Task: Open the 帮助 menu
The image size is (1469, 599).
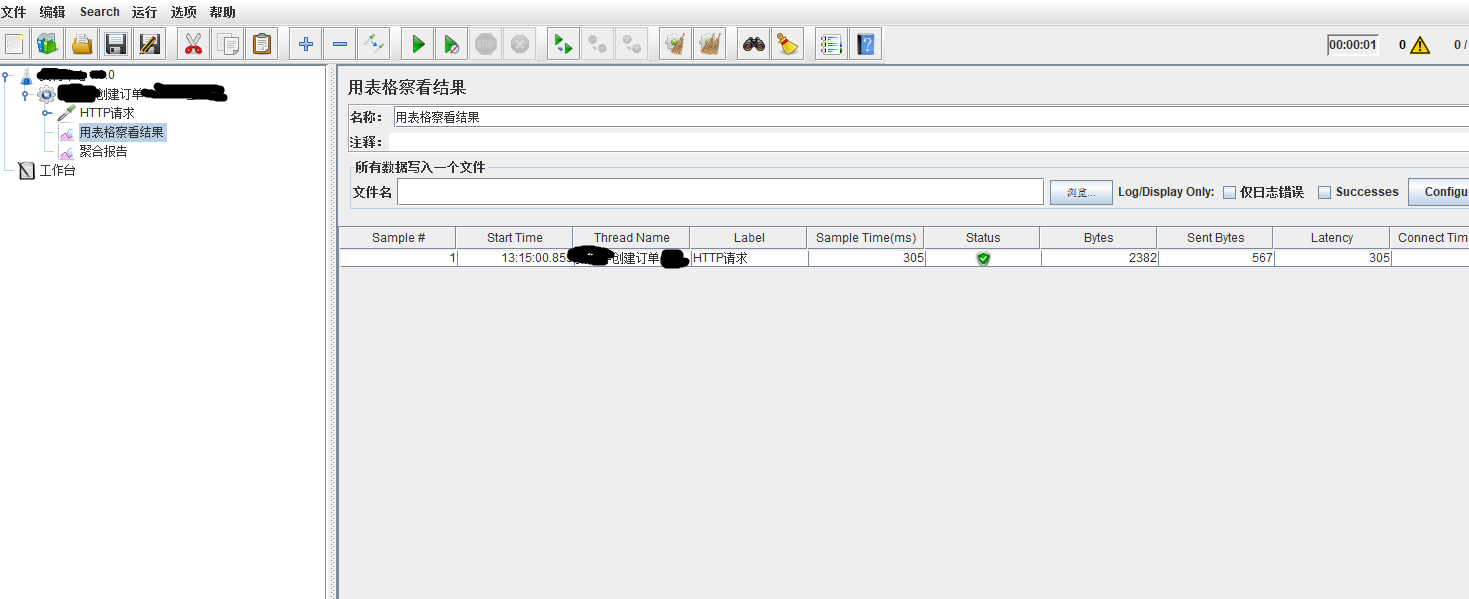Action: click(223, 12)
